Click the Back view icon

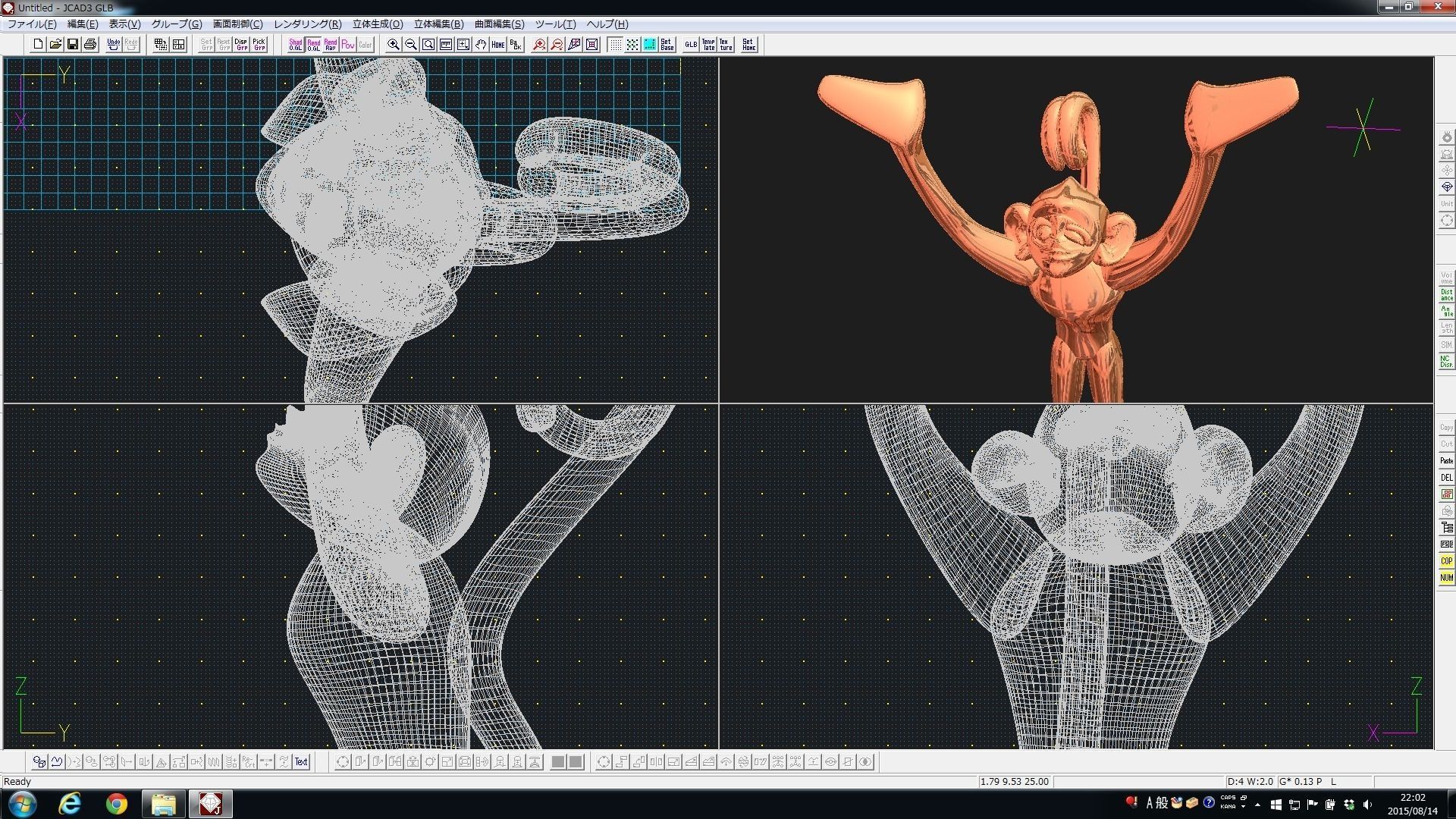(x=516, y=45)
